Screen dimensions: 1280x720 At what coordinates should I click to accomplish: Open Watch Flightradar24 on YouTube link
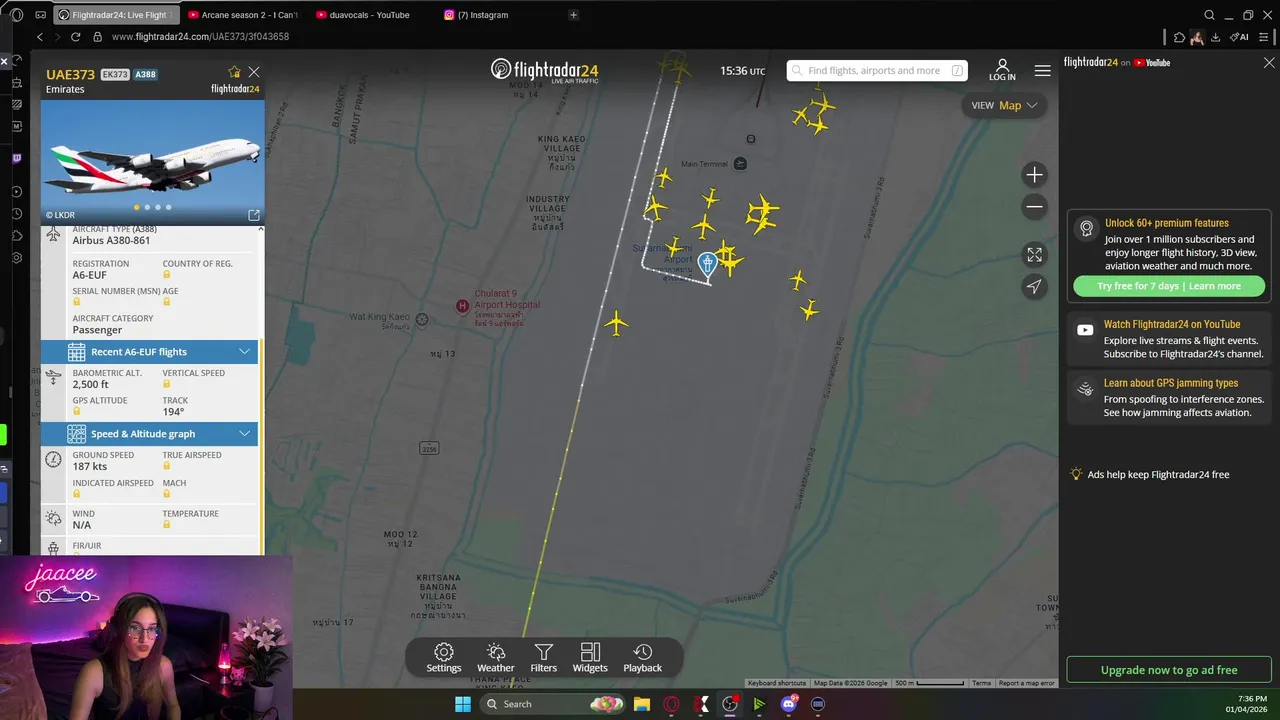click(1172, 324)
